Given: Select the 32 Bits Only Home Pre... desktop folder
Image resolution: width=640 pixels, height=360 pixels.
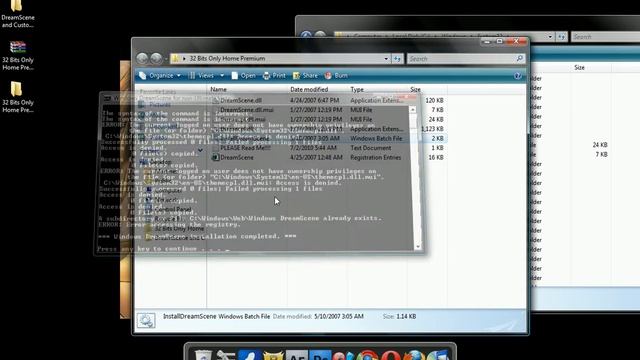Looking at the screenshot, I should point(18,98).
